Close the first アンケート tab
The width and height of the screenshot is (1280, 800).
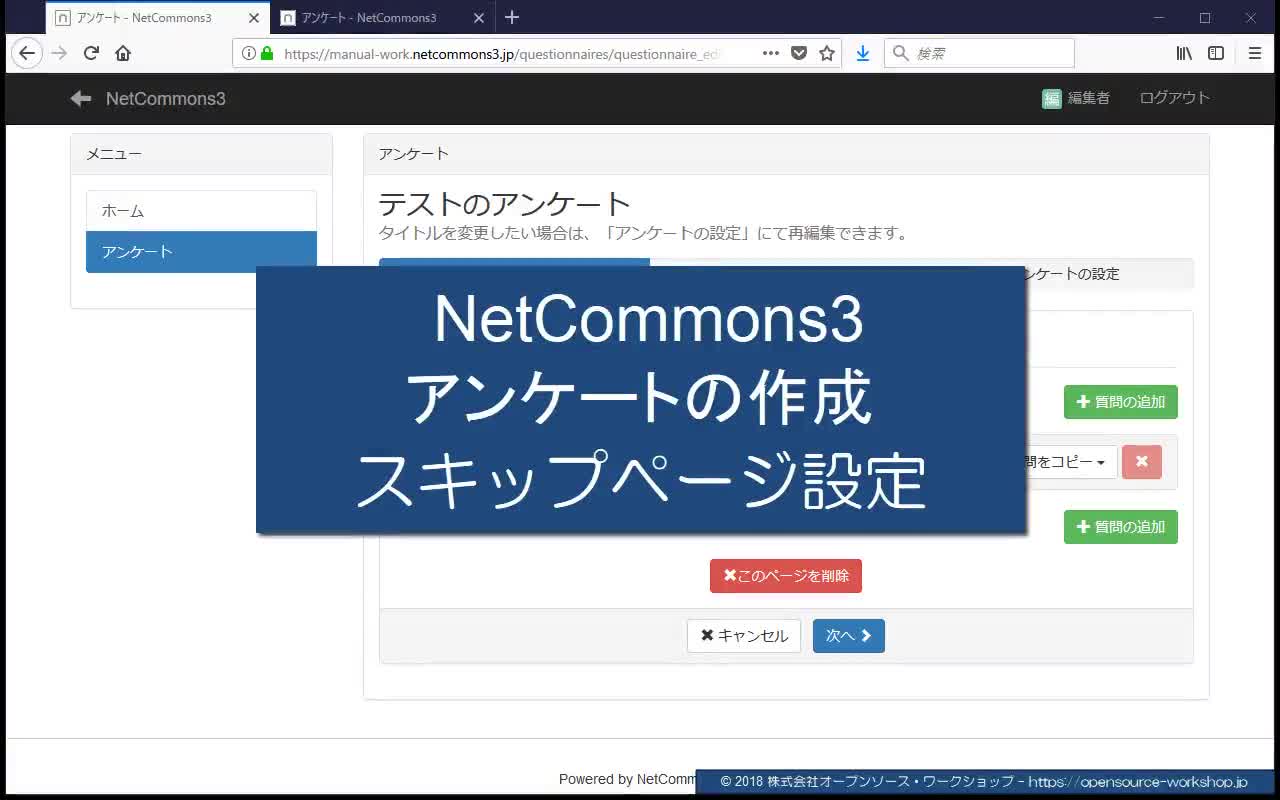tap(253, 18)
